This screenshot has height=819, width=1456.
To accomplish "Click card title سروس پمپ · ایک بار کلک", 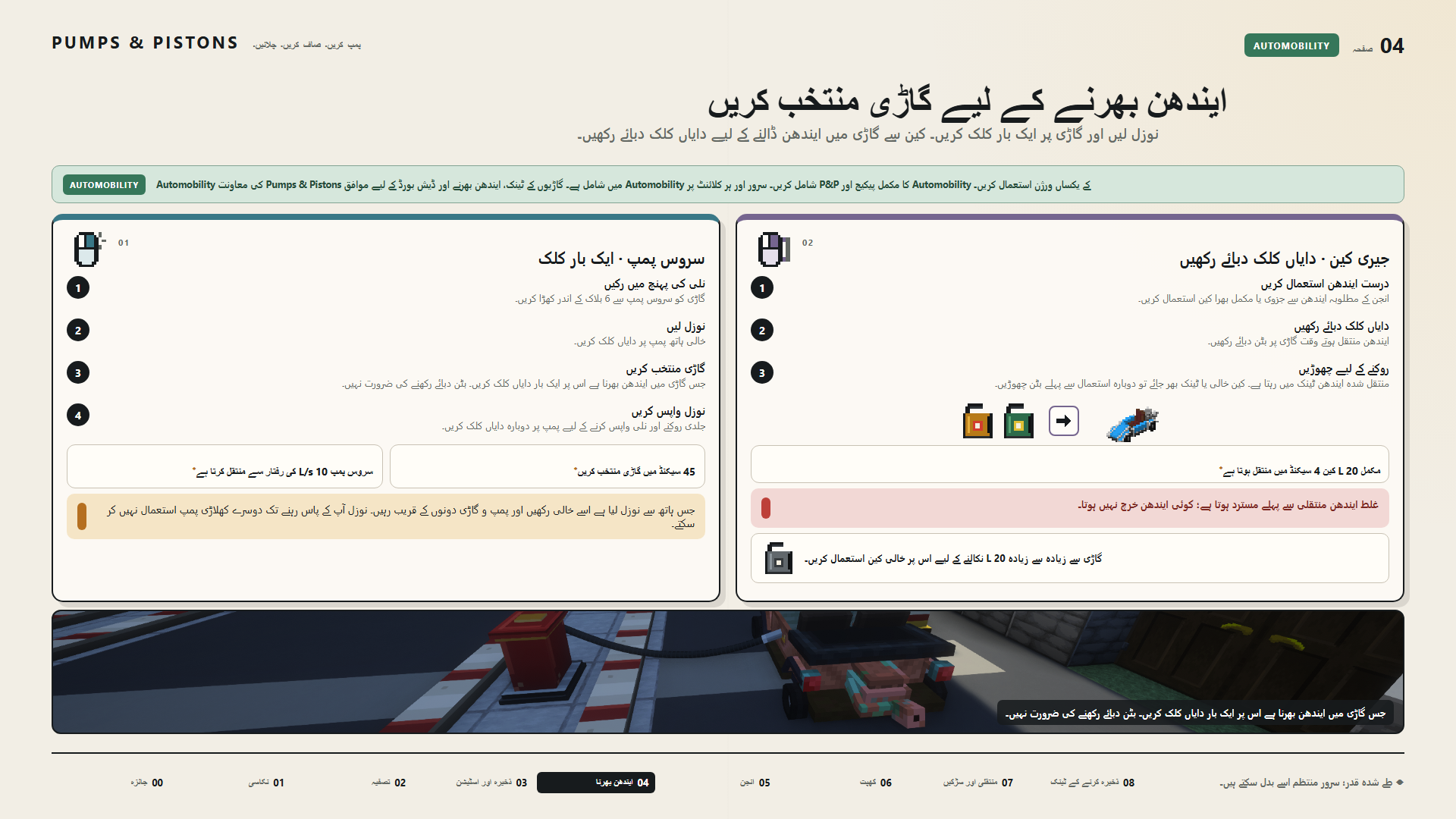I will 622,259.
